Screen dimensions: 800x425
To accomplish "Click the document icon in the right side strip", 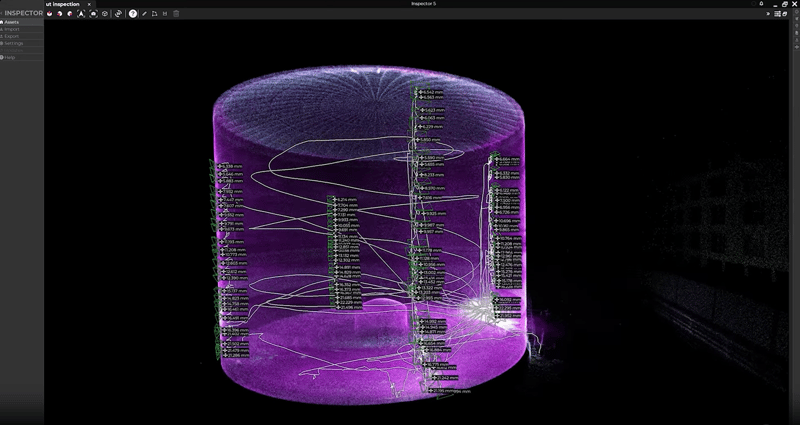I will click(796, 33).
